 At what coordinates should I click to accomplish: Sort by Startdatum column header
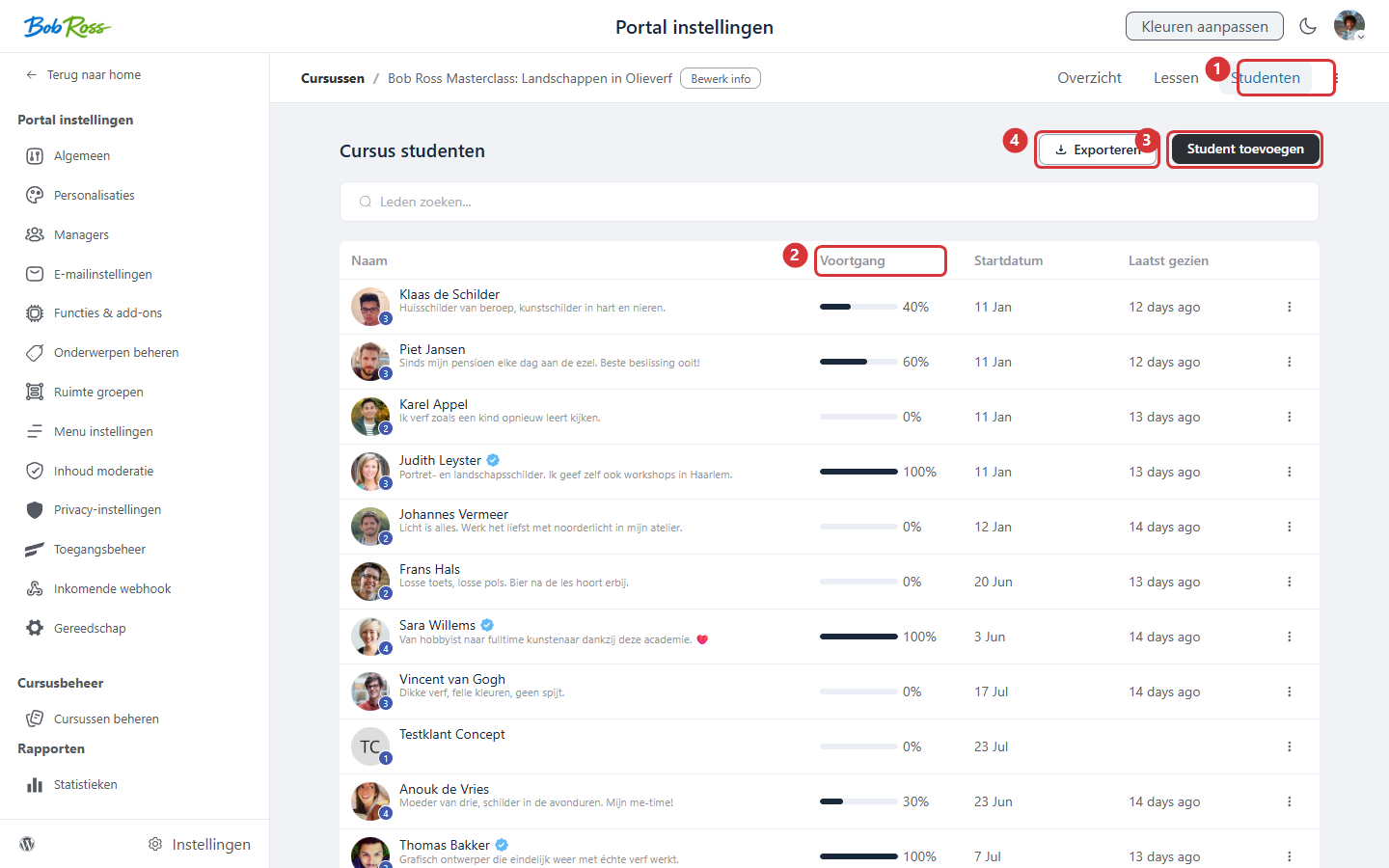[x=1008, y=260]
